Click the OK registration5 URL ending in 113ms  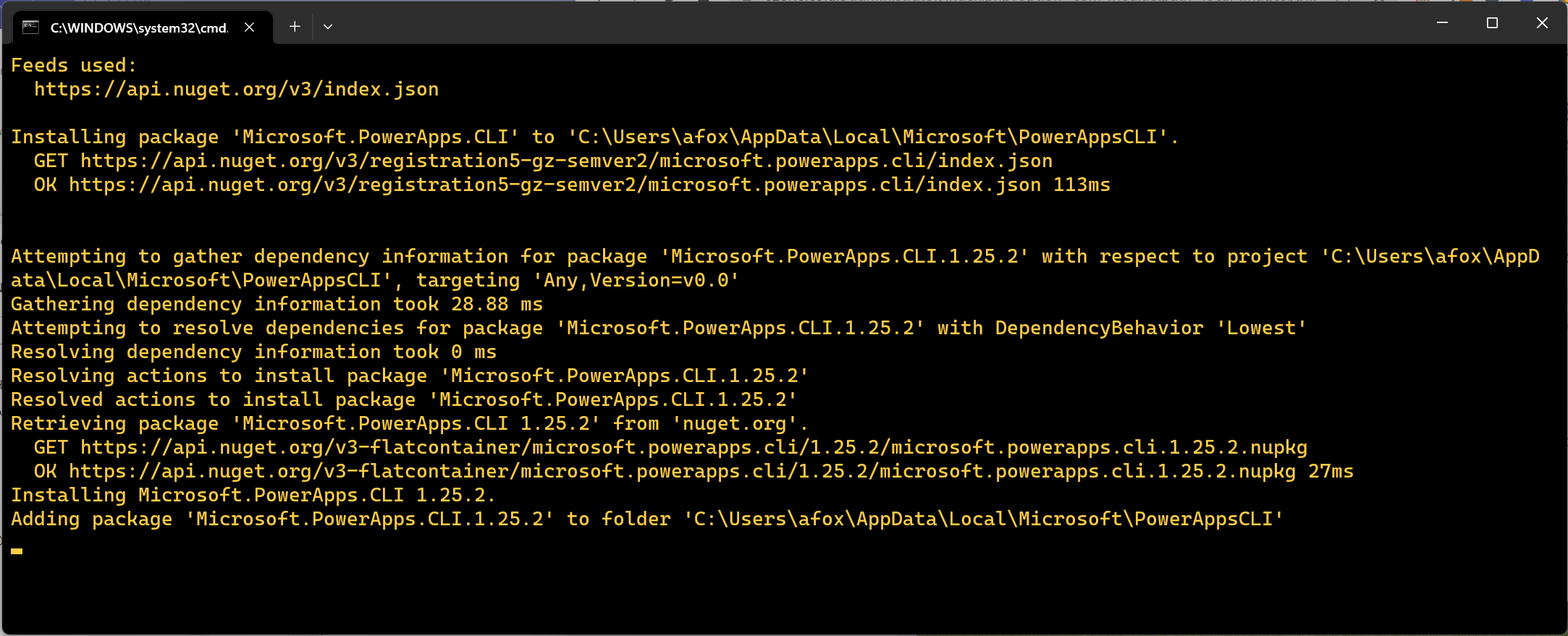(x=555, y=185)
